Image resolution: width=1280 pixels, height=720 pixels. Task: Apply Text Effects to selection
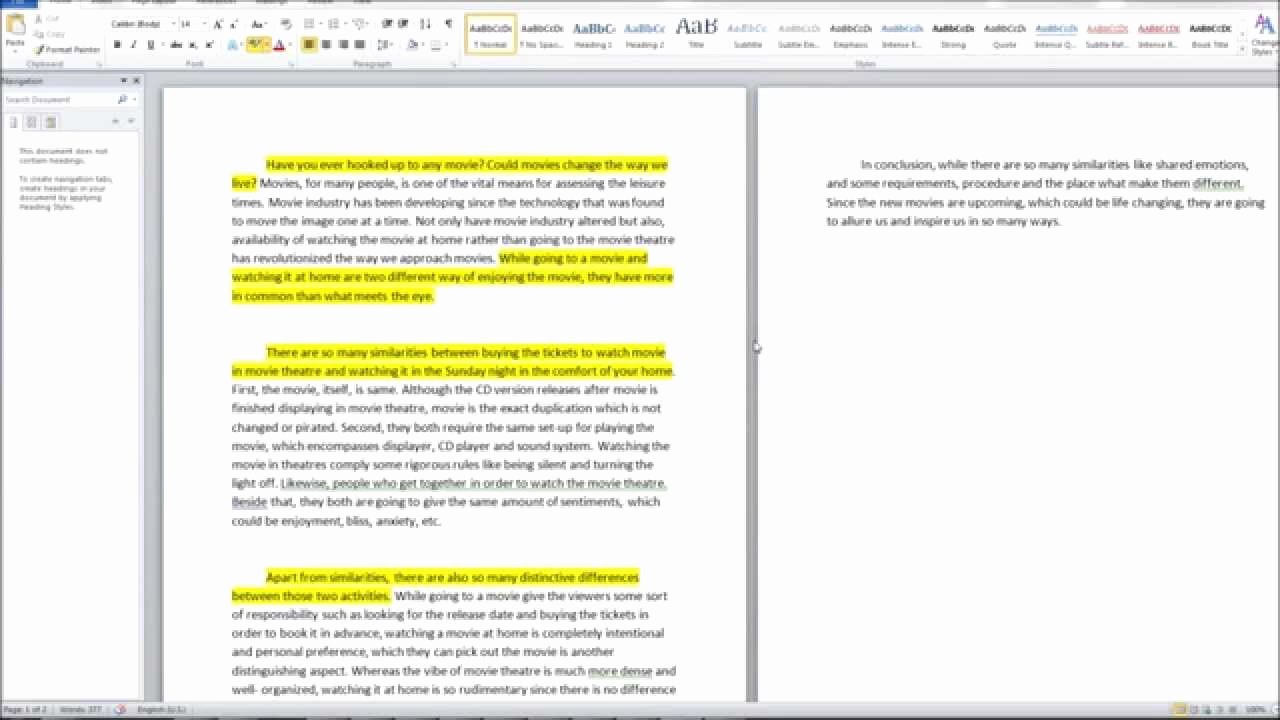234,45
